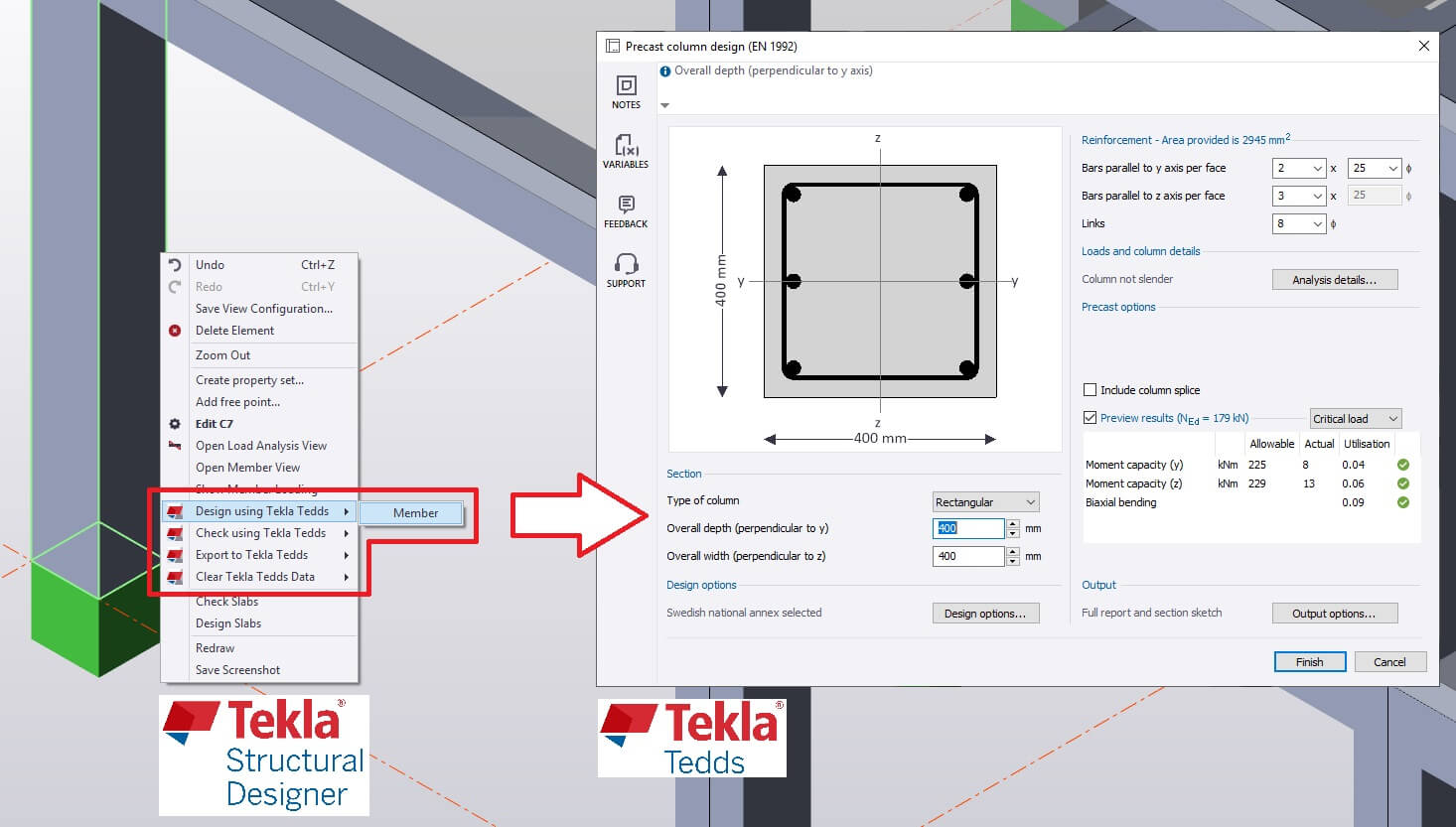Click the Output options button
1456x827 pixels.
coord(1335,614)
